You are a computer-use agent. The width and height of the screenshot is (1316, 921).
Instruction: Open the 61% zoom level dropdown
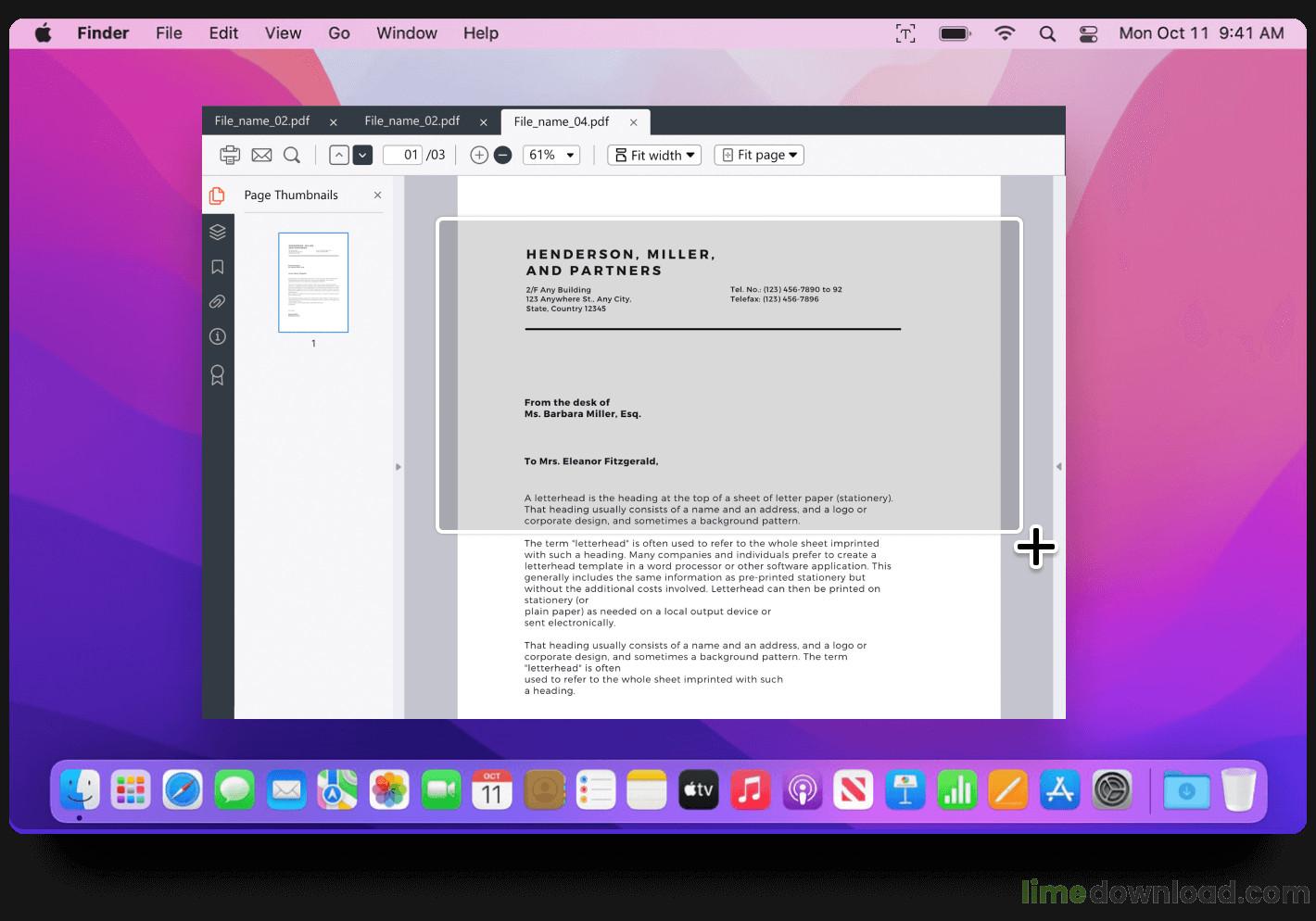(x=551, y=155)
